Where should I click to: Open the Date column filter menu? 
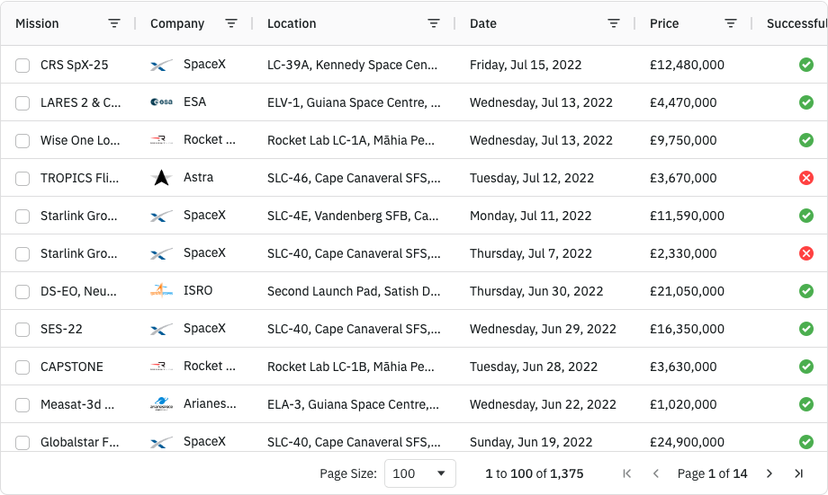tap(614, 23)
